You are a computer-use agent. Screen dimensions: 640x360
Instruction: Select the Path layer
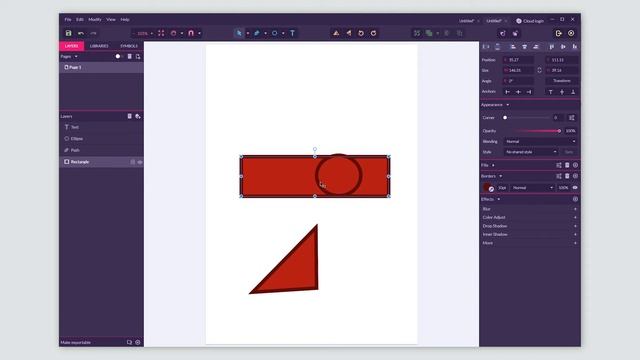click(101, 150)
